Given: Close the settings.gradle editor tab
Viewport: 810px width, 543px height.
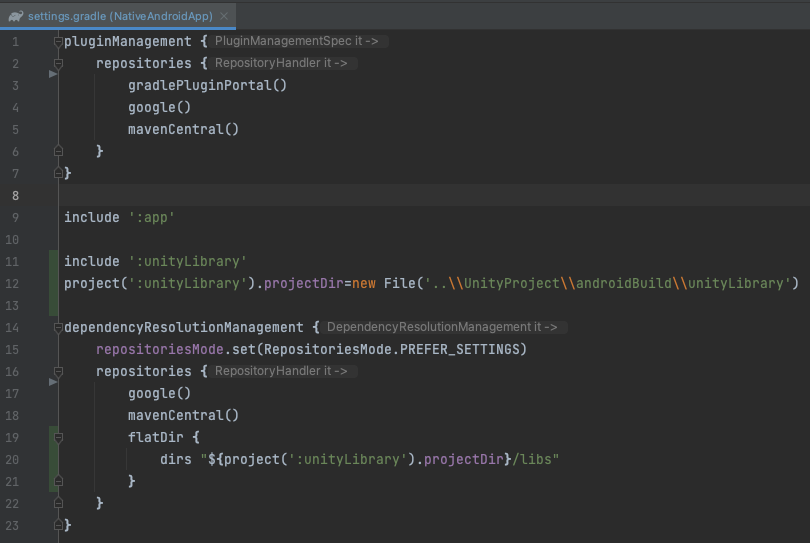Looking at the screenshot, I should (224, 16).
